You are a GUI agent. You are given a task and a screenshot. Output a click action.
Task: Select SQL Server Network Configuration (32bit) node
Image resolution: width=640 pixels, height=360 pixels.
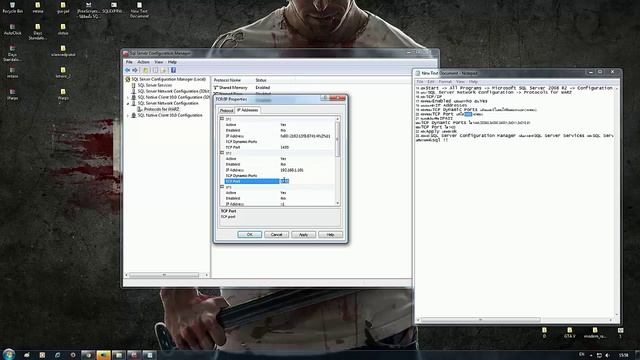tap(173, 91)
